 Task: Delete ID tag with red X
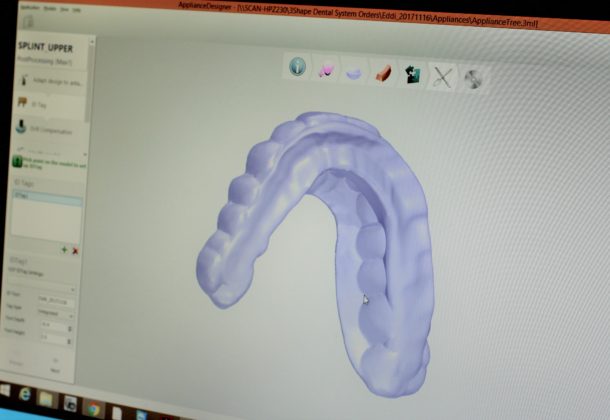pyautogui.click(x=75, y=251)
